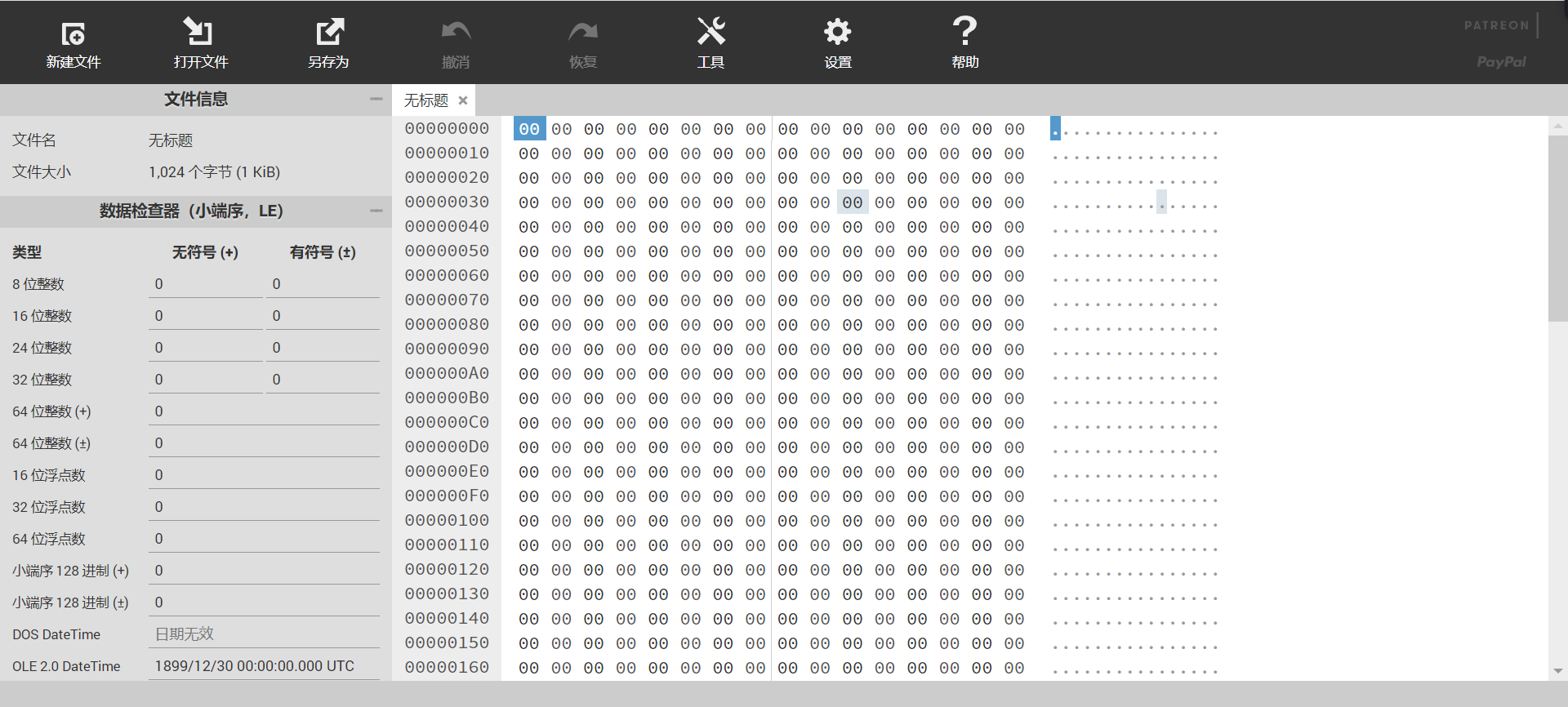Screen dimensions: 1568x707
Task: Click the 另存为 (Save As) icon
Action: (330, 32)
